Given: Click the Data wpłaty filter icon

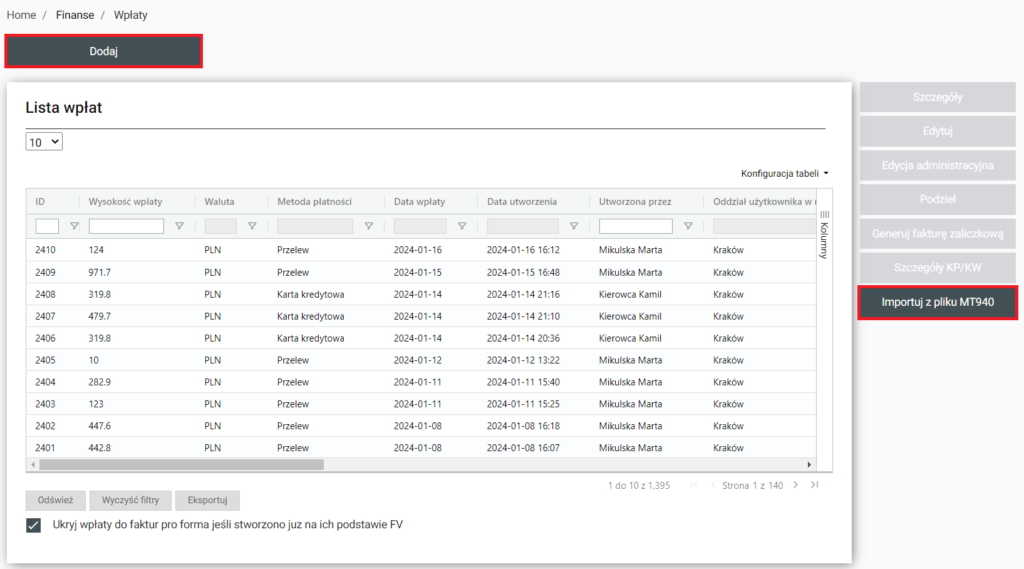Looking at the screenshot, I should [461, 226].
